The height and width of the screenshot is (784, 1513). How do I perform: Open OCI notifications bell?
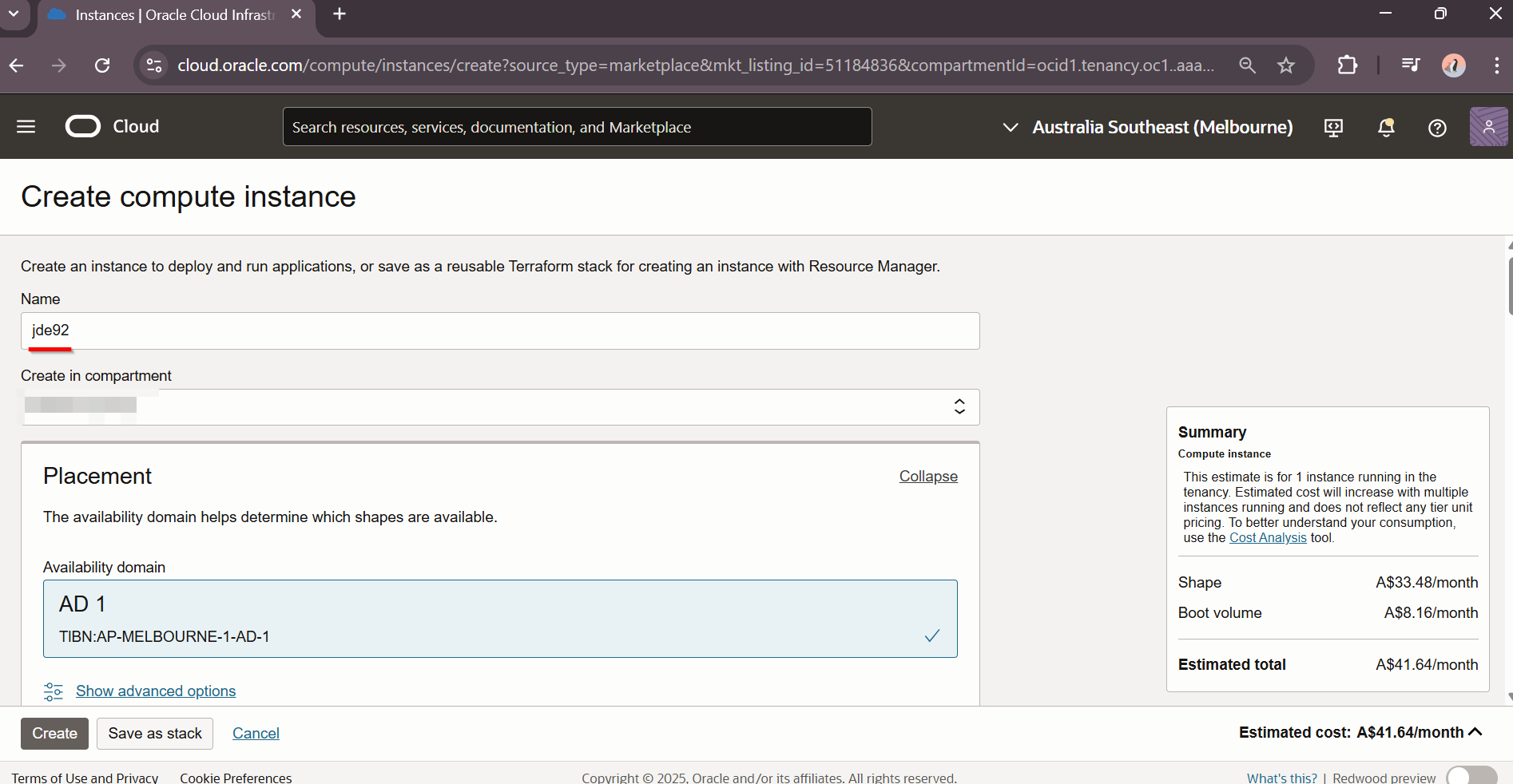click(1386, 128)
